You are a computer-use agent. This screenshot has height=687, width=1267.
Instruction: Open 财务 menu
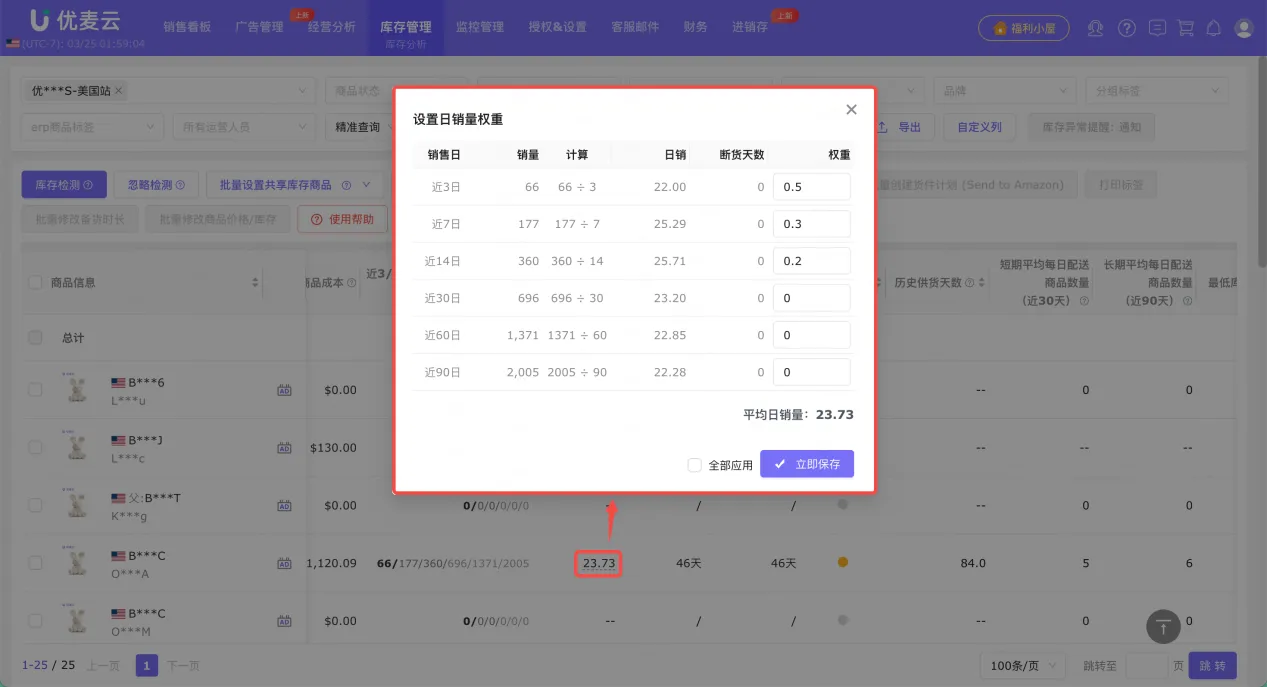tap(696, 27)
